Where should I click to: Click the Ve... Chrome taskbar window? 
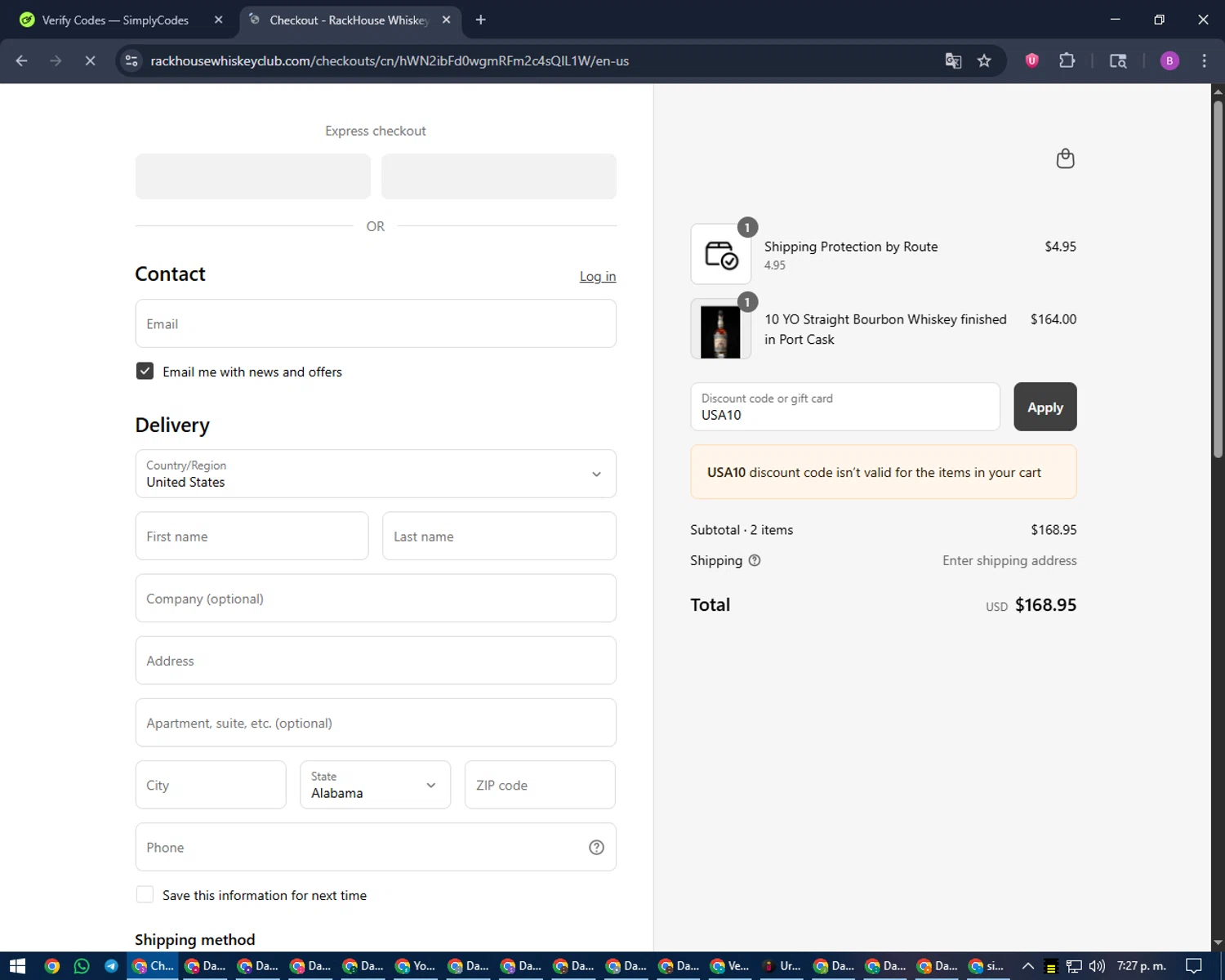pos(729,966)
